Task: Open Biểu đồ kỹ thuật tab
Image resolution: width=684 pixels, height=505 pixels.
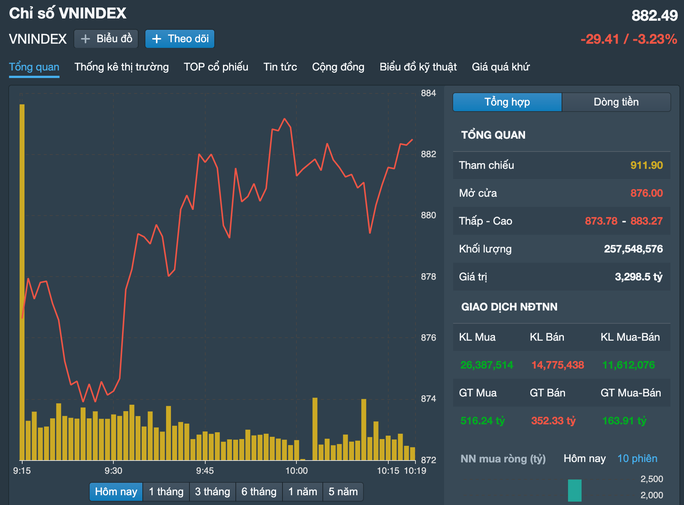Action: pyautogui.click(x=418, y=67)
